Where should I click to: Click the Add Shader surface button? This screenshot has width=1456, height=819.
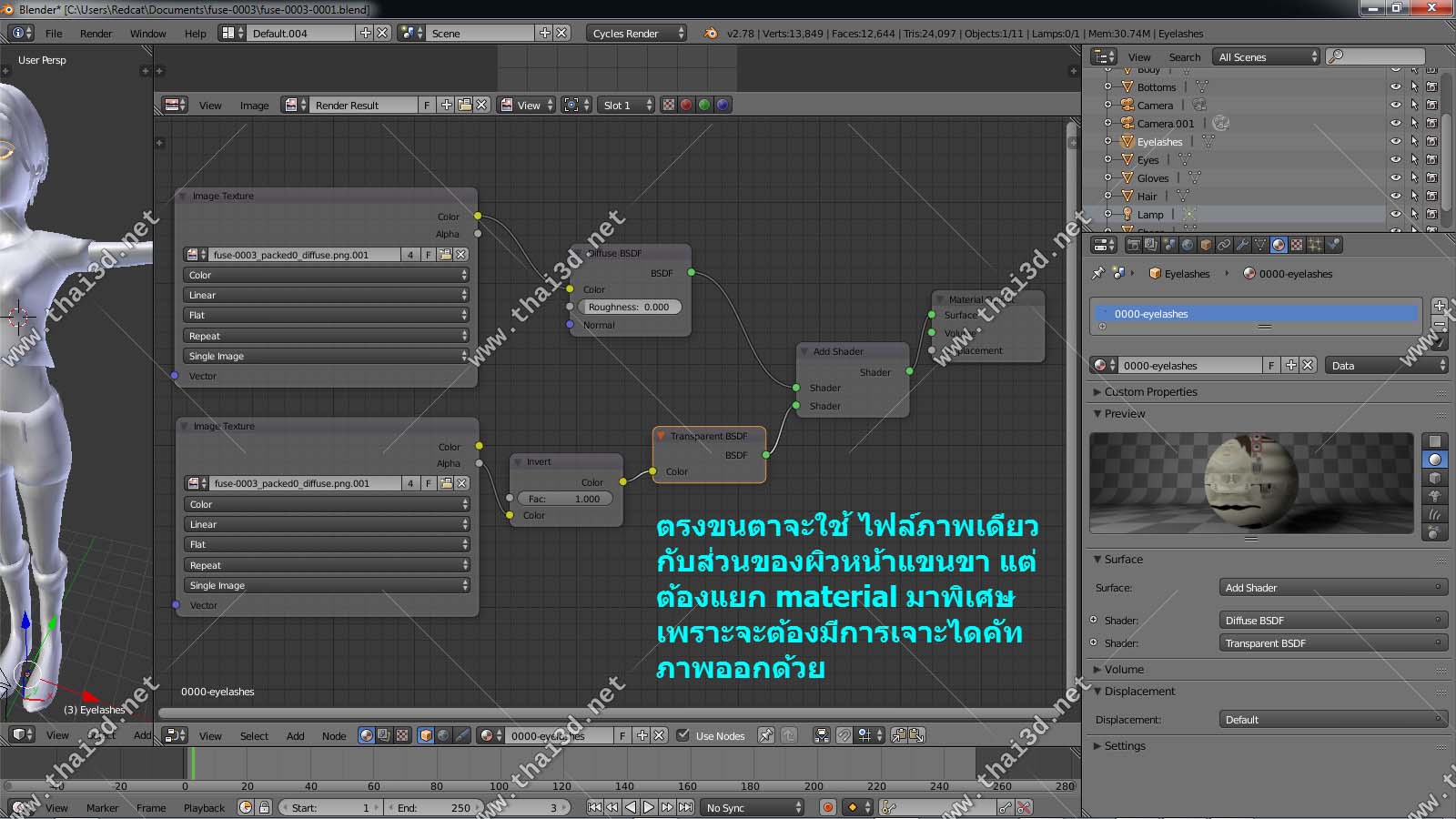tap(1333, 587)
